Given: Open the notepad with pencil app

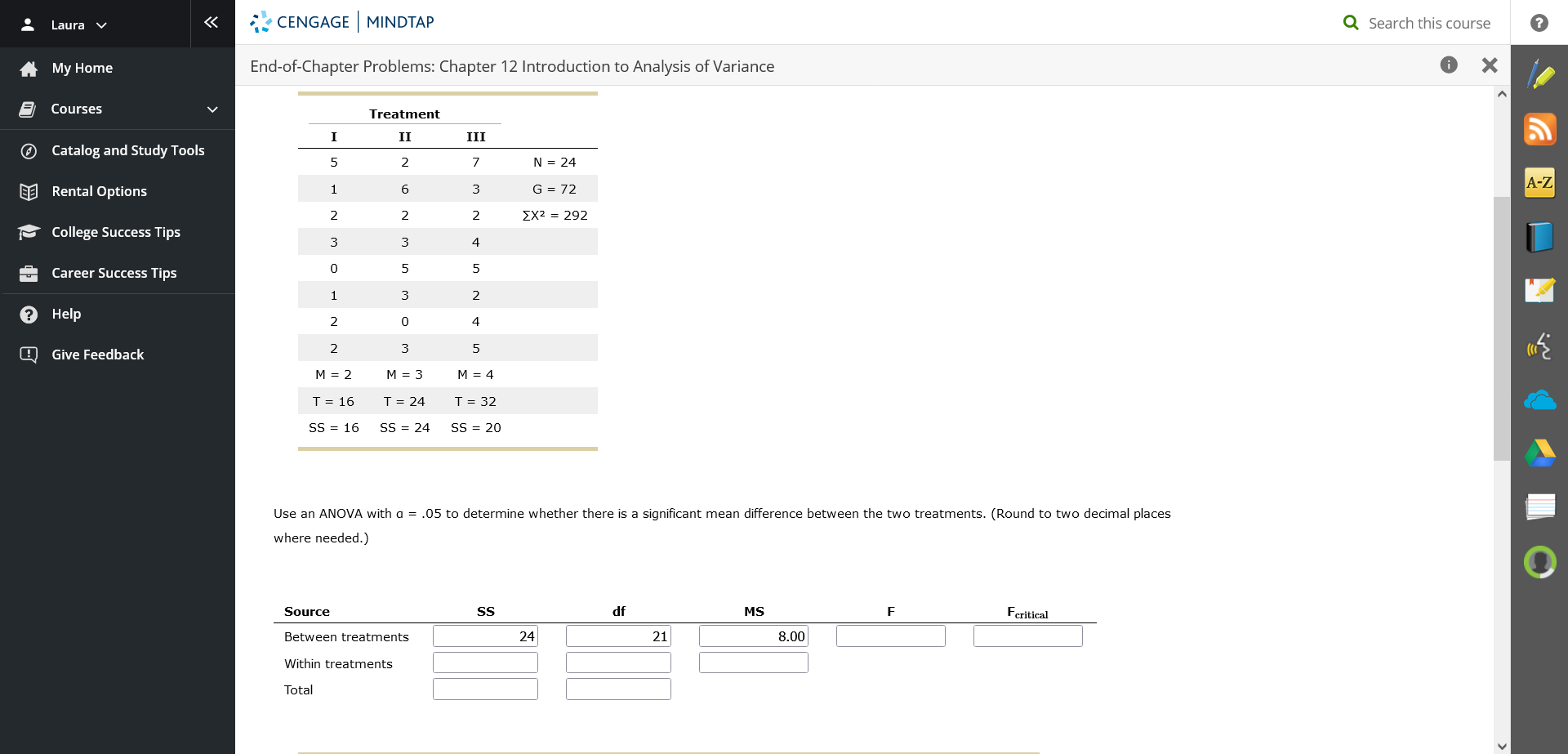Looking at the screenshot, I should coord(1539,291).
